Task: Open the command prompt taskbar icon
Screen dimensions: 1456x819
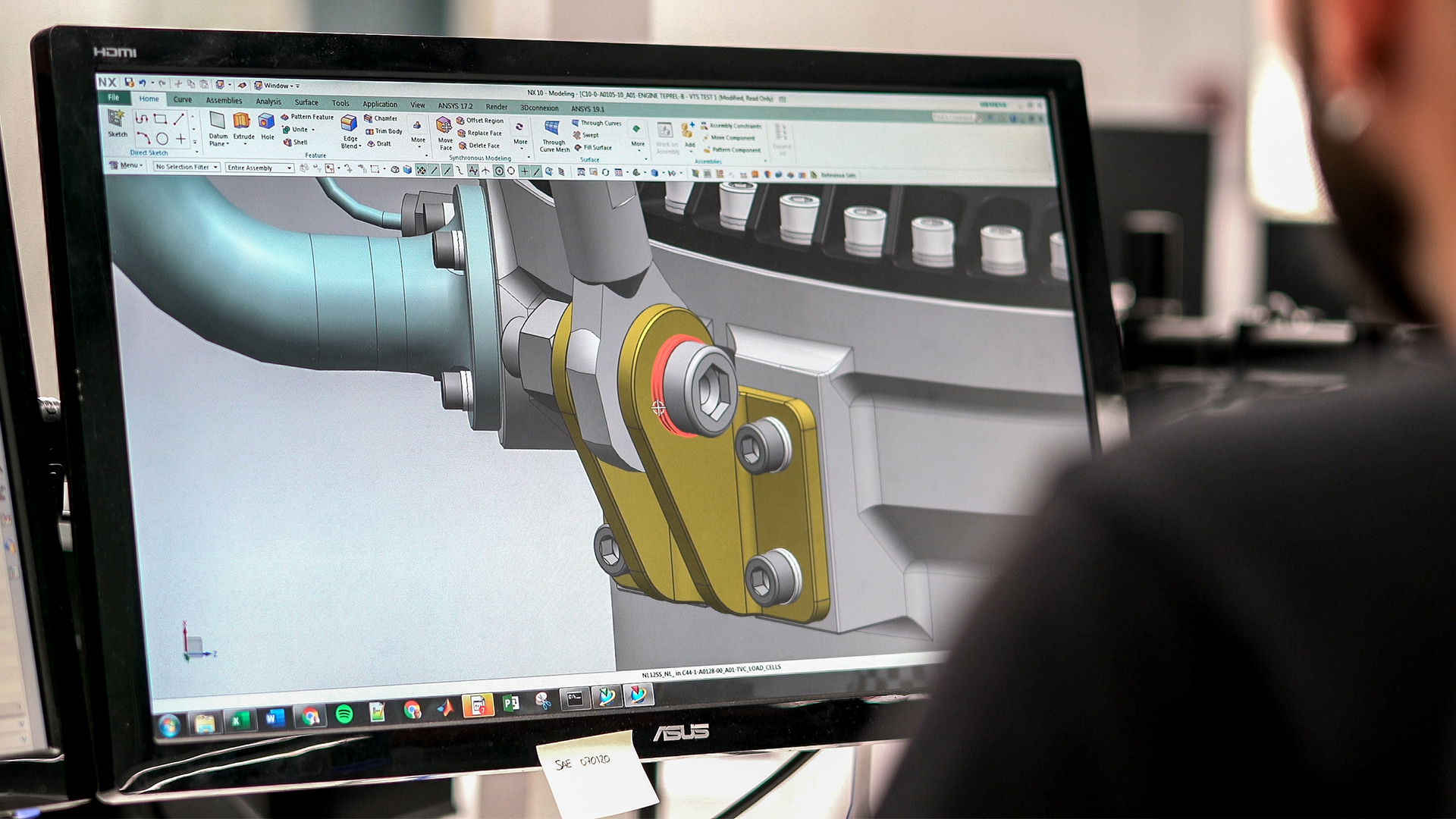Action: (575, 698)
